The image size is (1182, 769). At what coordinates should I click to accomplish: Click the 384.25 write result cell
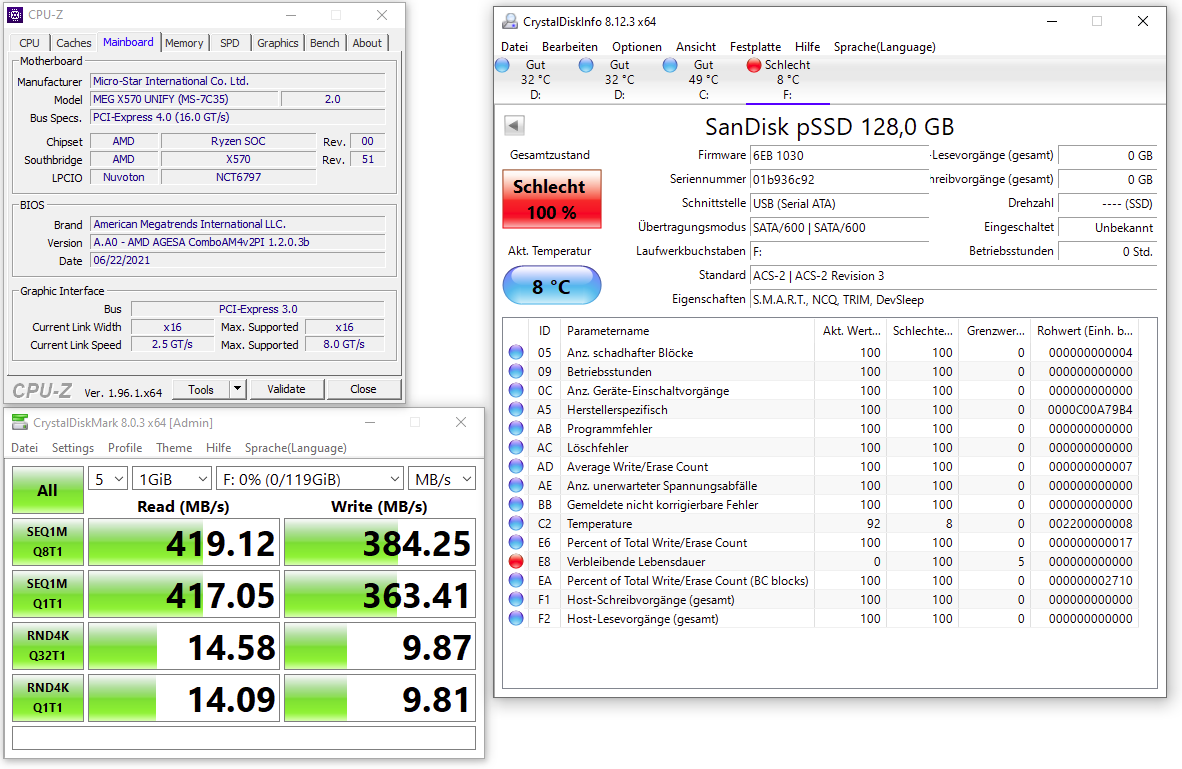[x=380, y=542]
